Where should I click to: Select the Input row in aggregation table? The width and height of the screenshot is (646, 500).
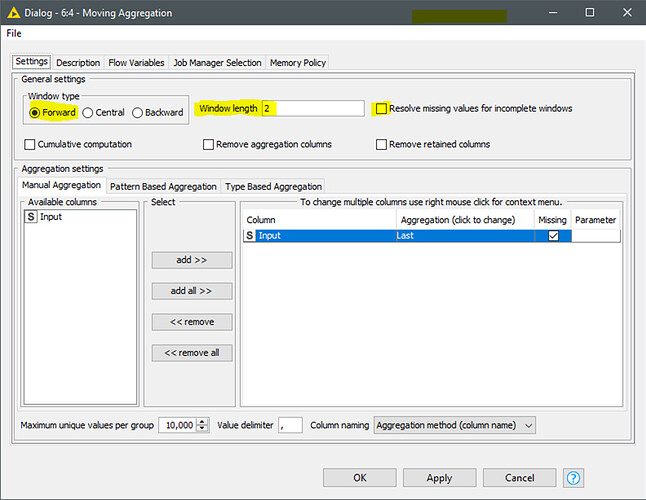click(432, 236)
